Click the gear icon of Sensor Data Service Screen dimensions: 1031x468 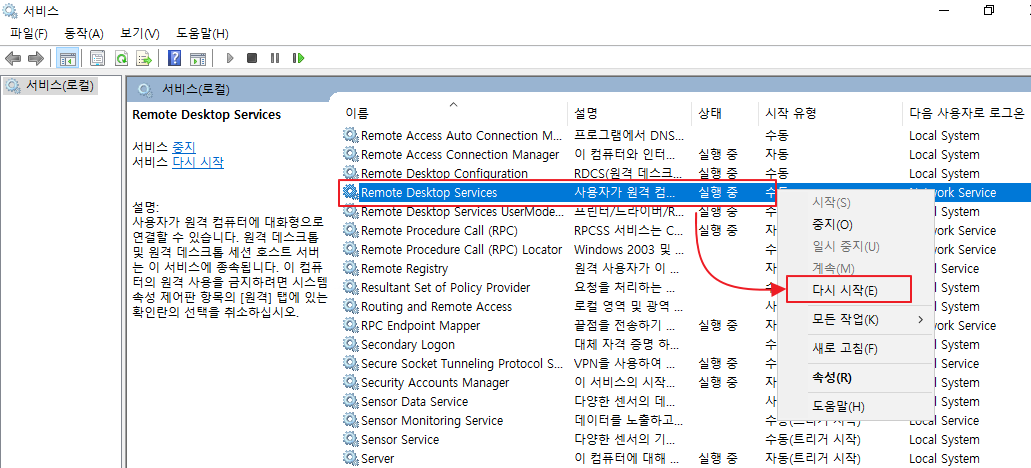(x=350, y=402)
